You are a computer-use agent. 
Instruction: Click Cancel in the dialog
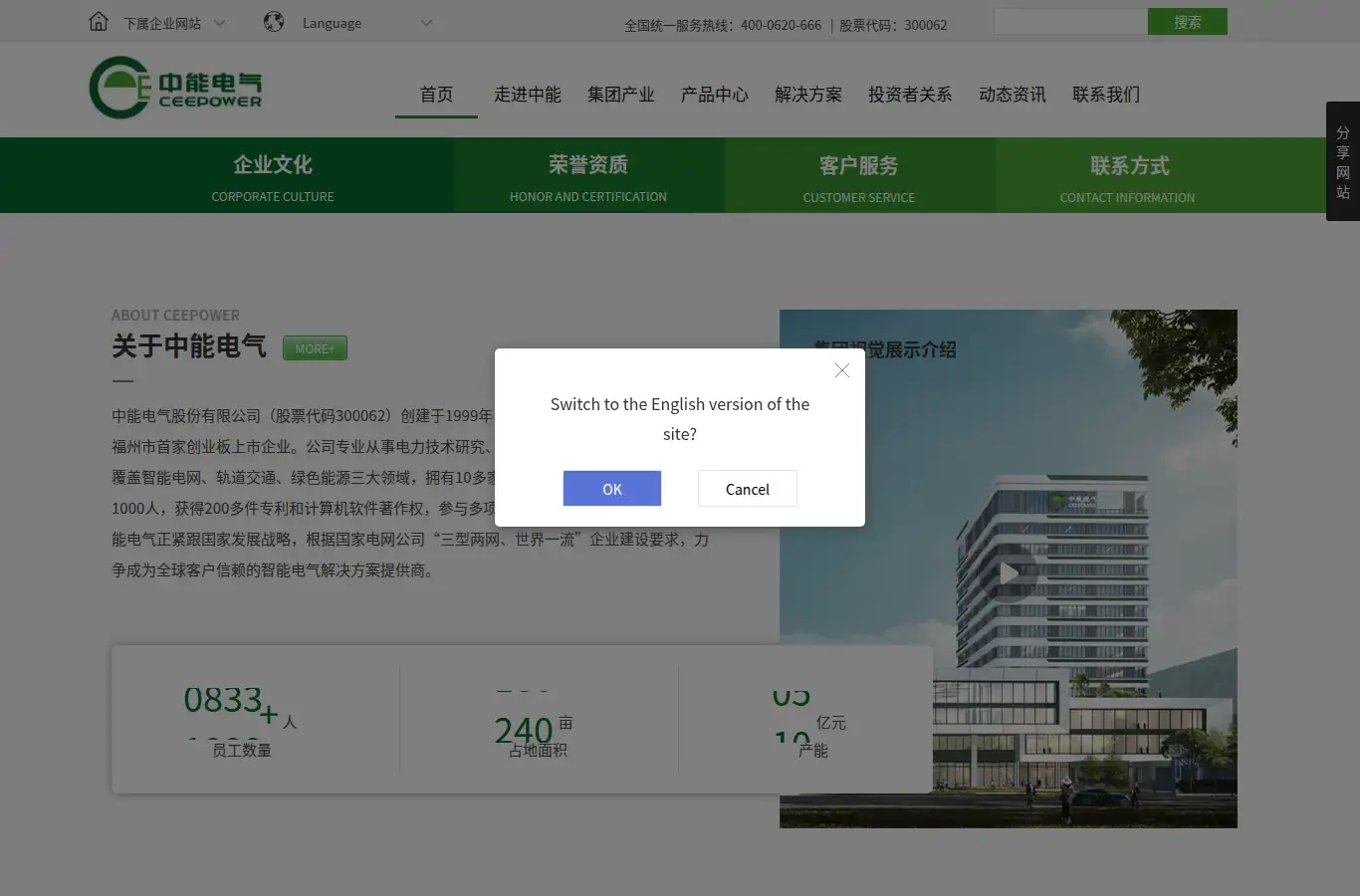pyautogui.click(x=748, y=489)
